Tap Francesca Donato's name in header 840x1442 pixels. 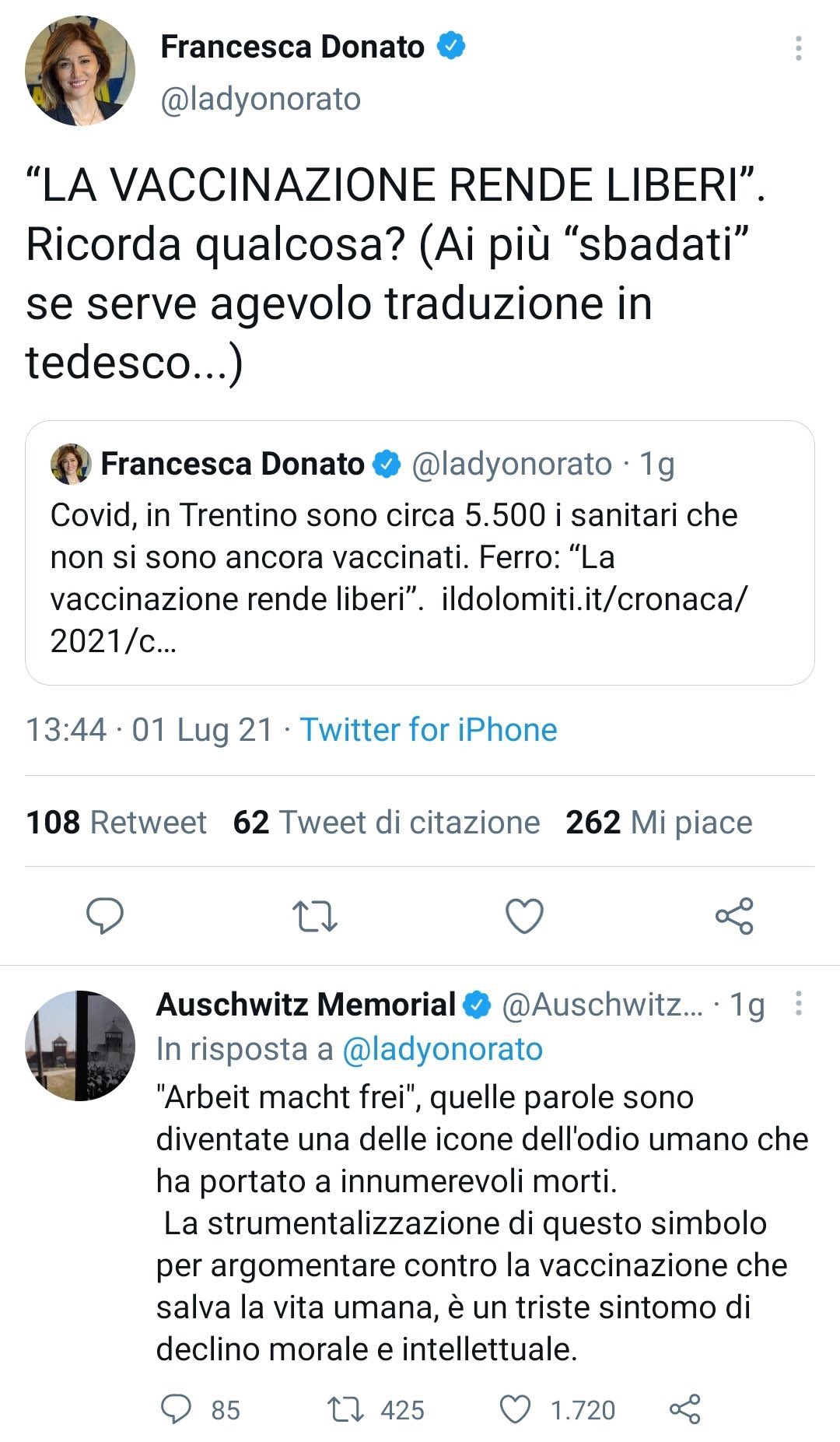coord(292,47)
